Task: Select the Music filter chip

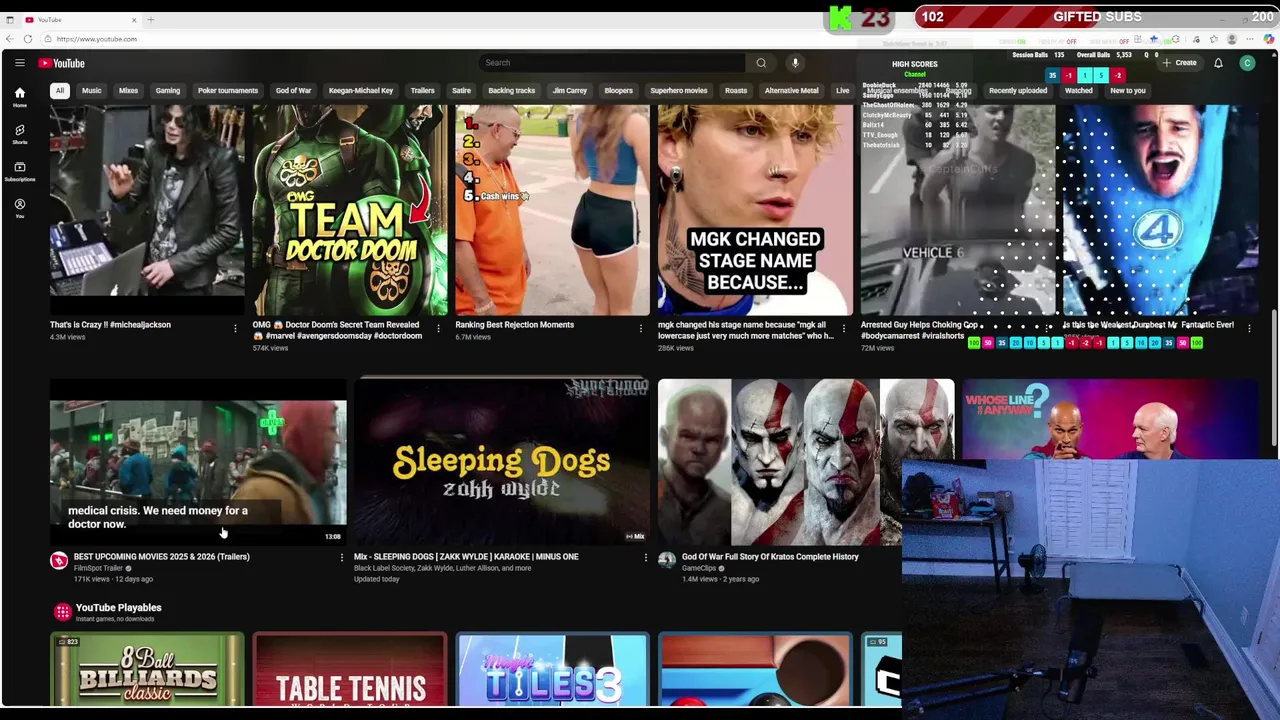Action: pyautogui.click(x=92, y=91)
